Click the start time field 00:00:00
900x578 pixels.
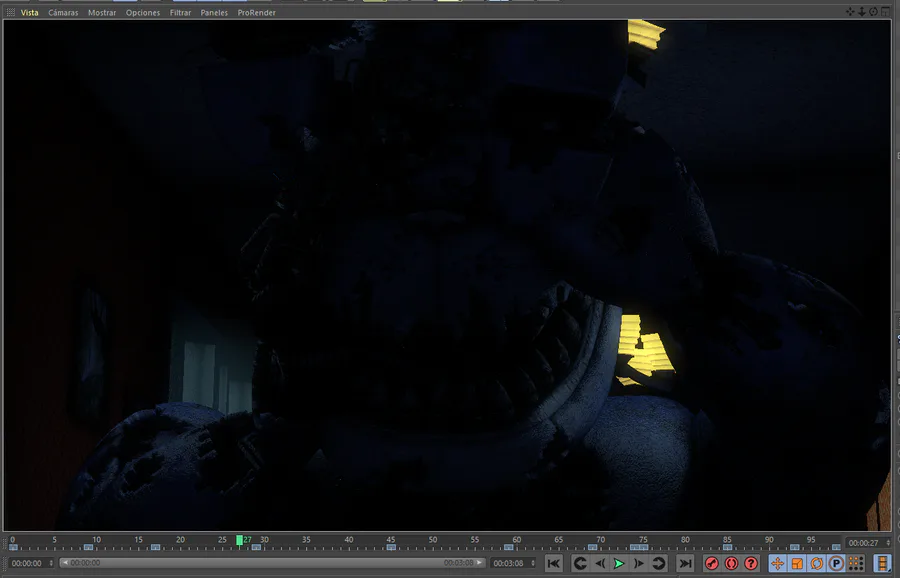click(x=29, y=563)
